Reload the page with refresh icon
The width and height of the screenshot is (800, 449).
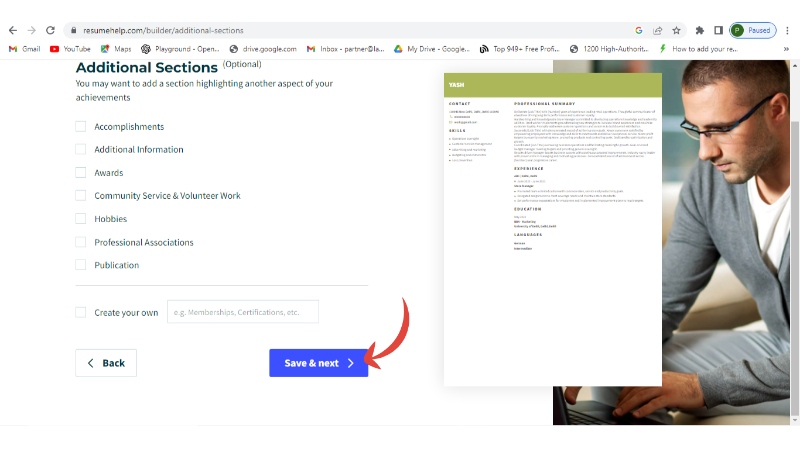click(x=51, y=30)
